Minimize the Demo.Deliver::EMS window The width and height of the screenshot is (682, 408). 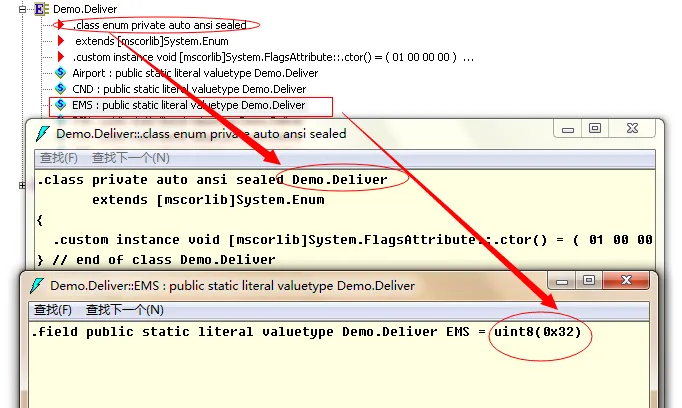[562, 281]
